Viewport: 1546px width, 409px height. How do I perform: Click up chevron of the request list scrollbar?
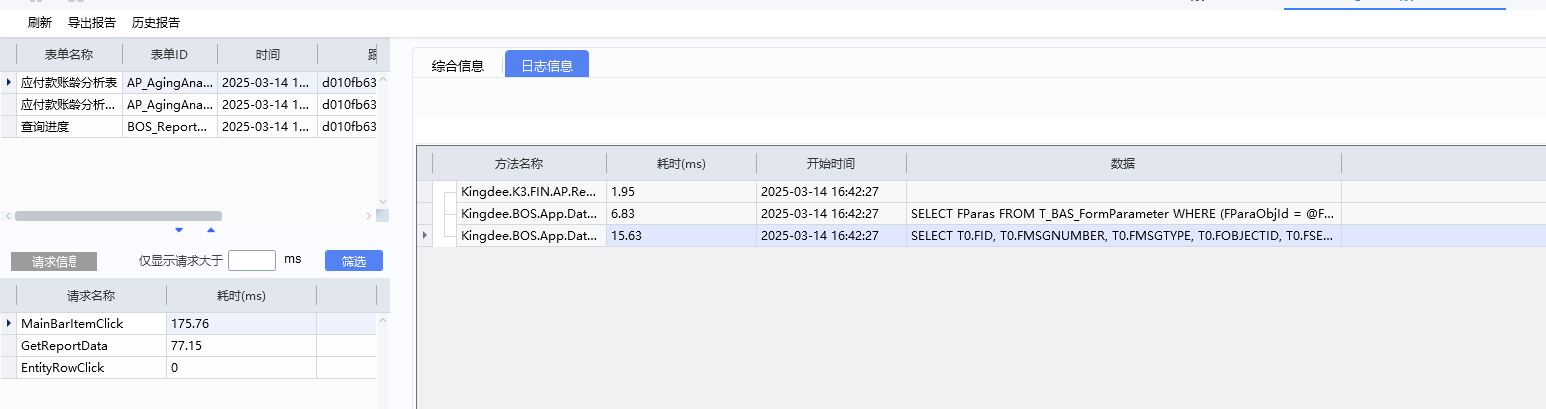[x=382, y=319]
